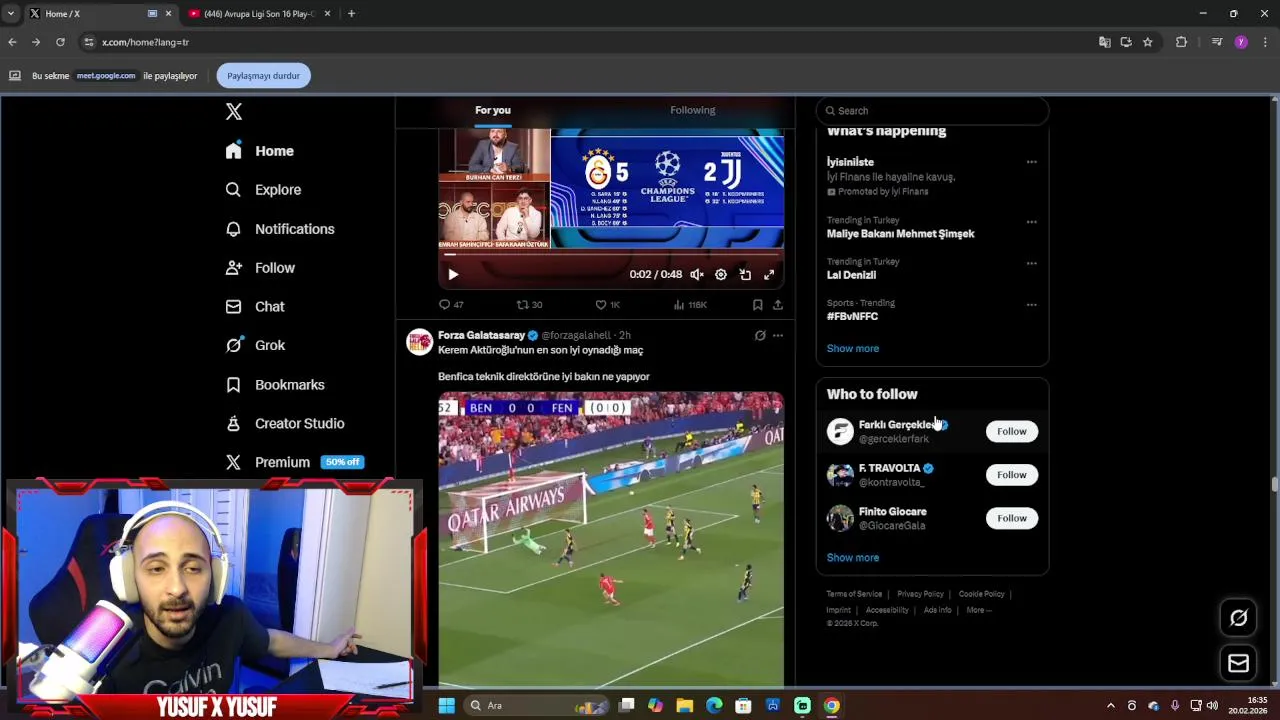Viewport: 1280px width, 720px height.
Task: Open video settings gear
Action: tap(721, 274)
